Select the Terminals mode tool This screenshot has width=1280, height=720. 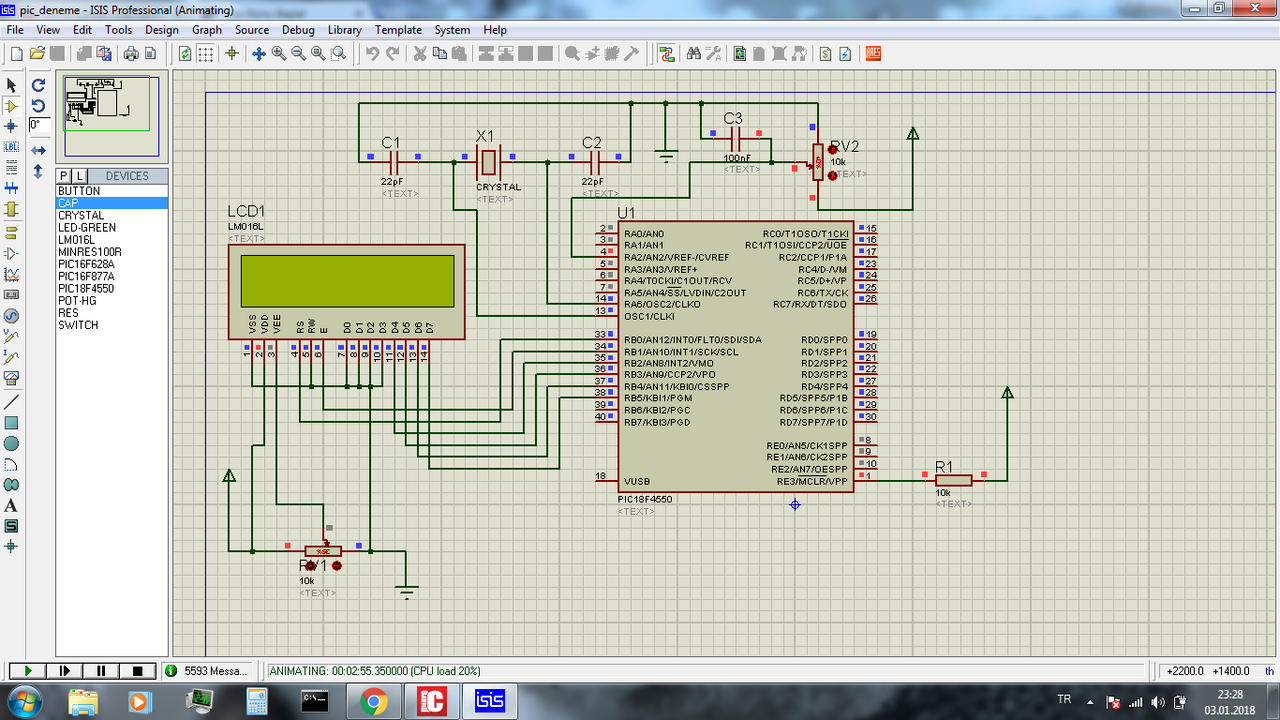(12, 233)
